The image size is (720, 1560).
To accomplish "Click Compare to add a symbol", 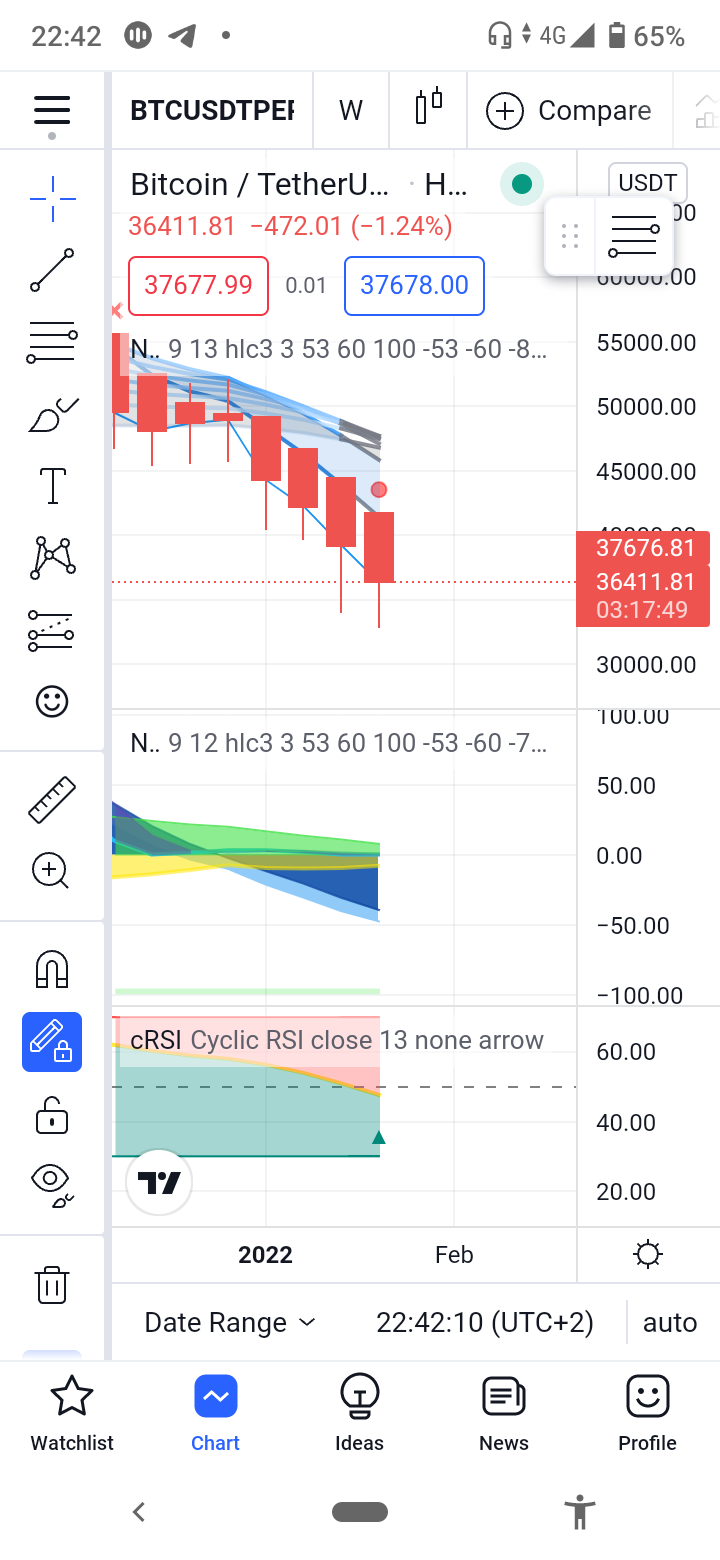I will point(568,110).
